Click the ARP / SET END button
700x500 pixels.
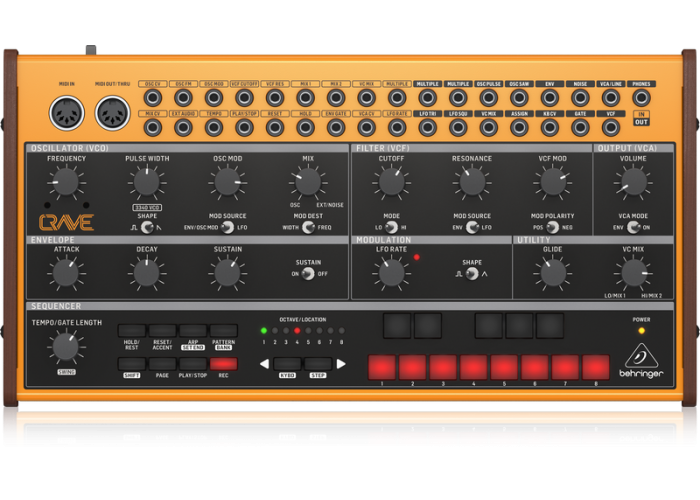tap(193, 331)
